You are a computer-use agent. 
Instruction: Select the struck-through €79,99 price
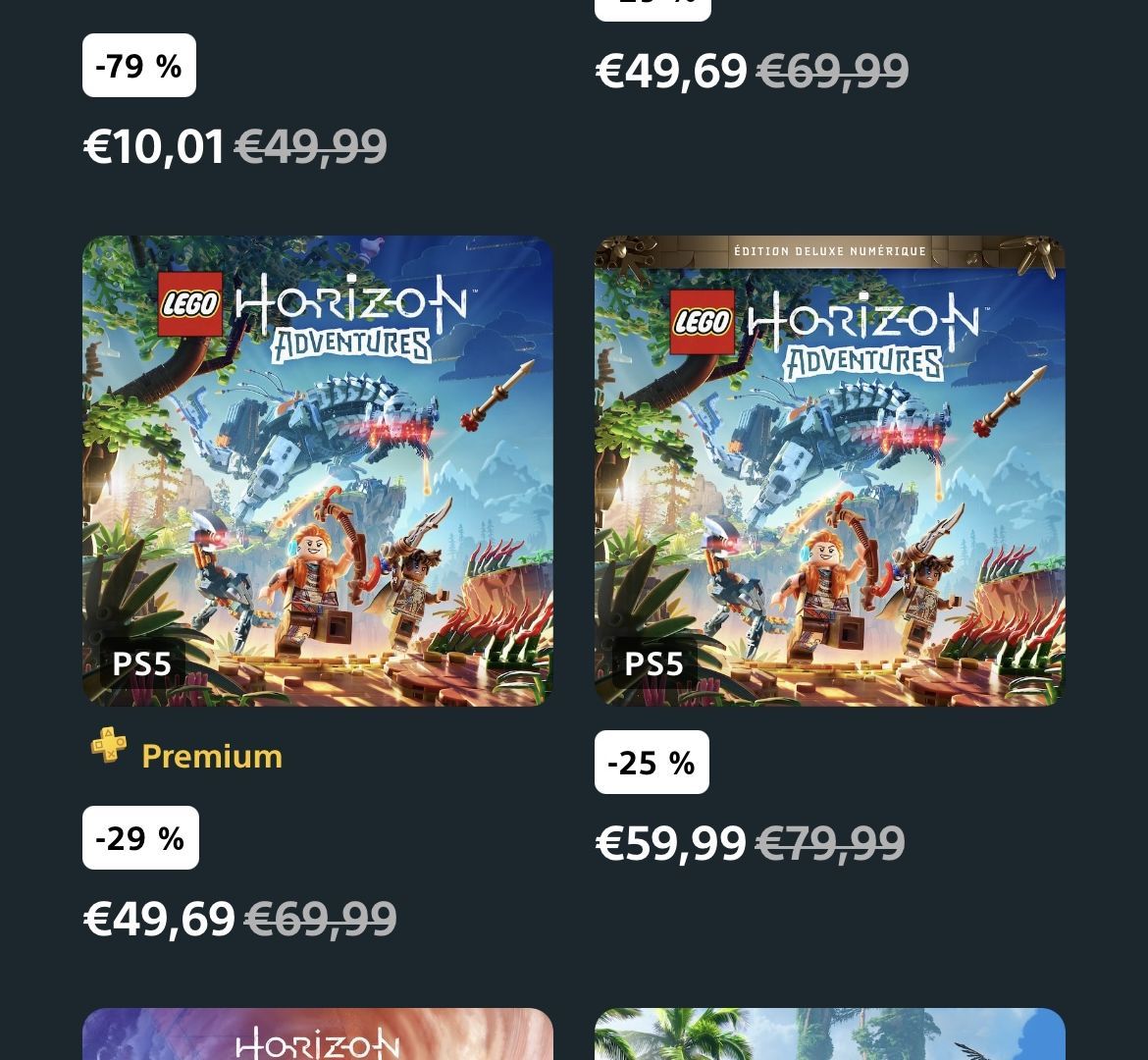click(830, 843)
